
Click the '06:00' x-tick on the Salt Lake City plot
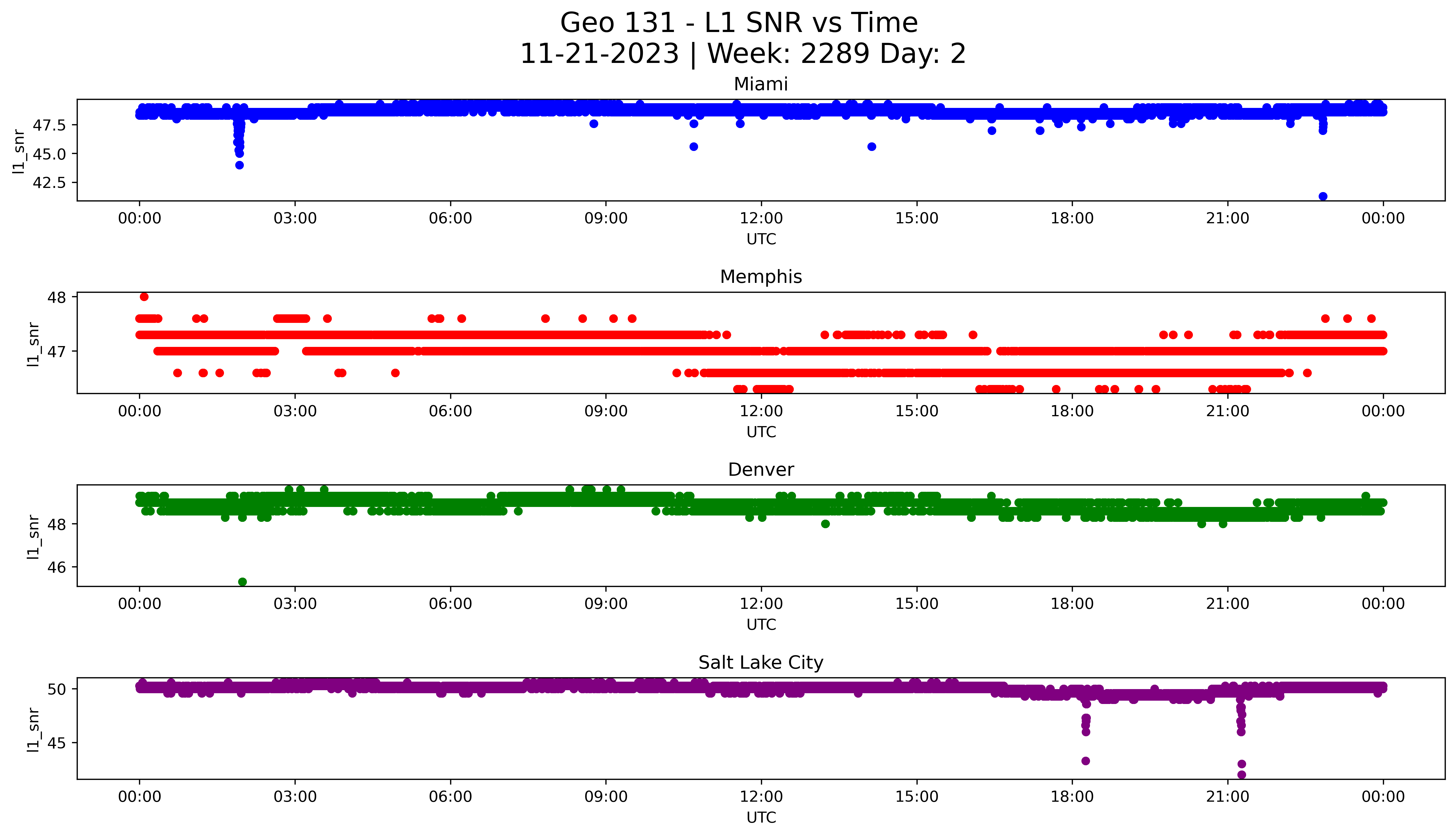451,797
